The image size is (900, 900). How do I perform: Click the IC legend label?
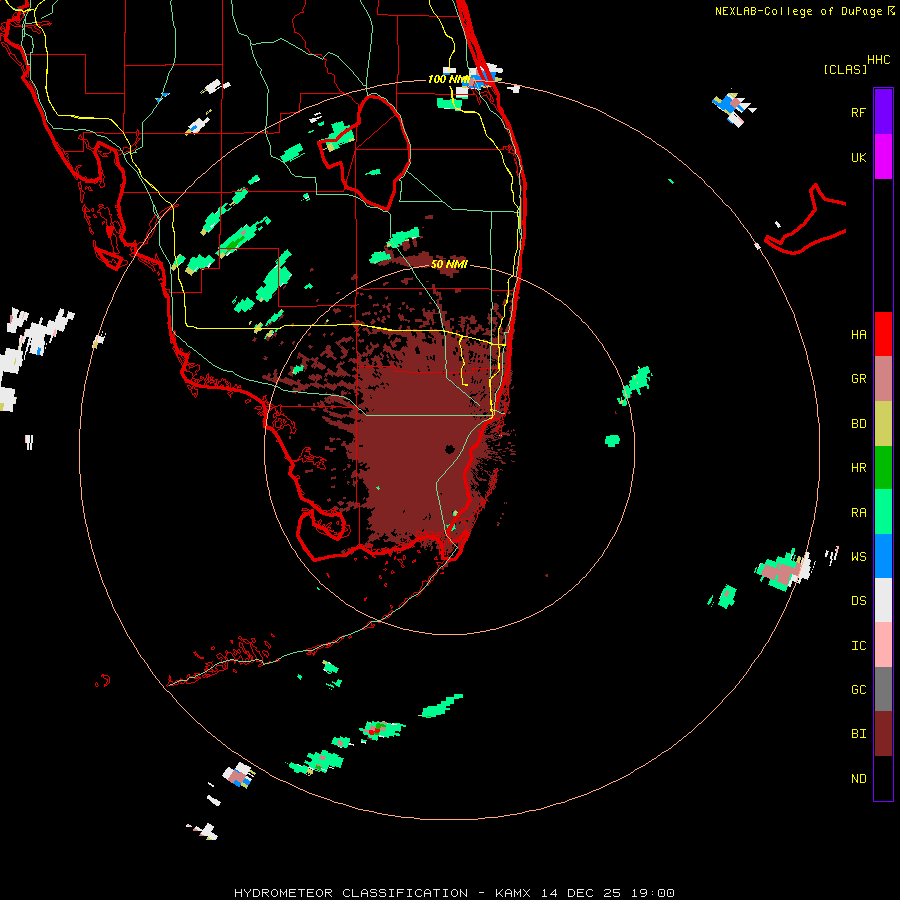click(x=858, y=646)
